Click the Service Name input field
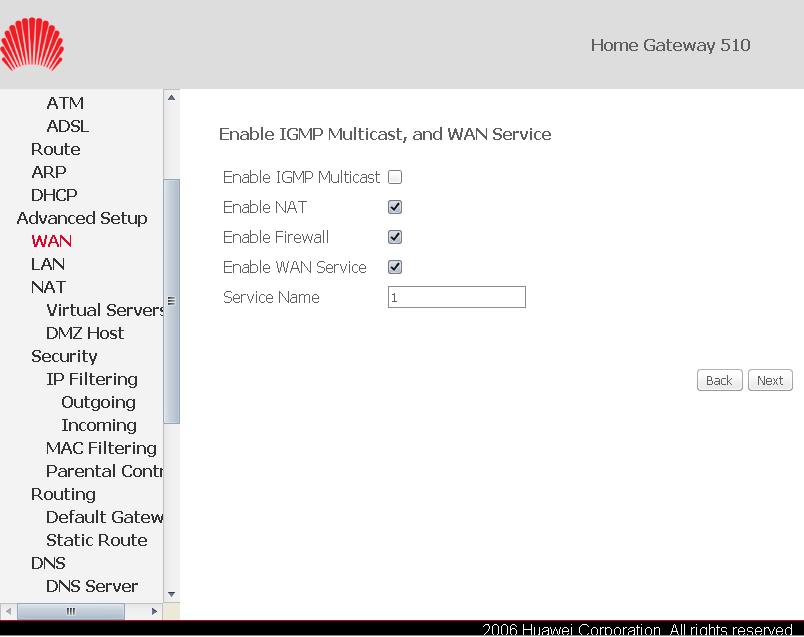 click(x=456, y=297)
